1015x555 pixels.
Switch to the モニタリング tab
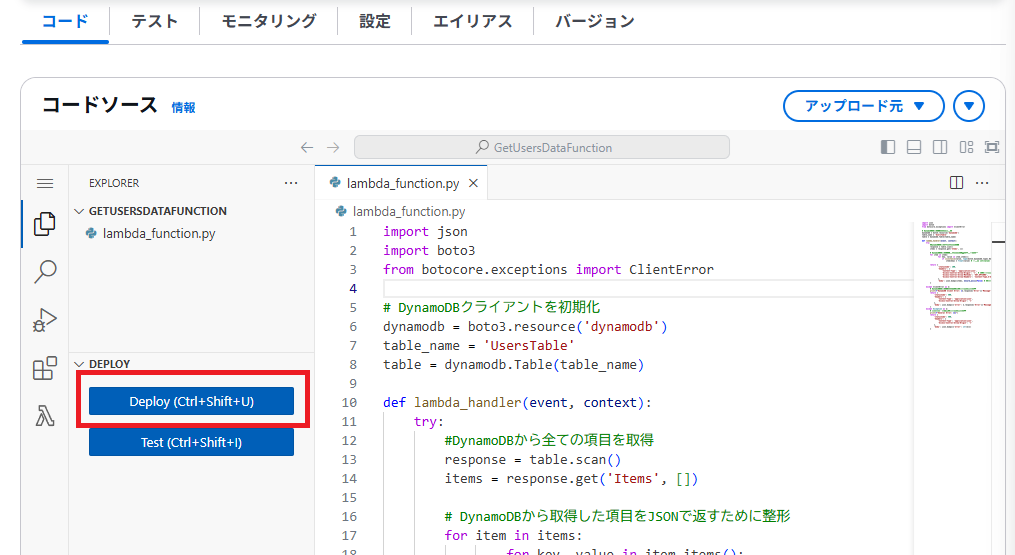(269, 21)
